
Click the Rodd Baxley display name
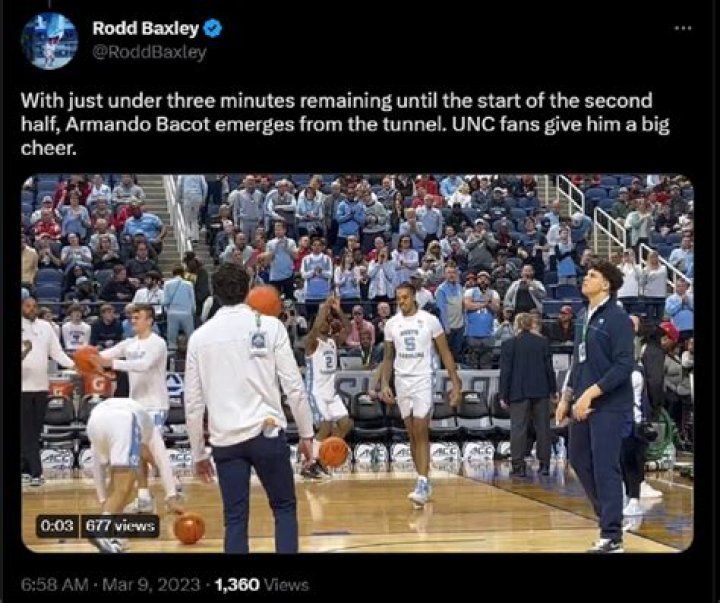click(145, 28)
